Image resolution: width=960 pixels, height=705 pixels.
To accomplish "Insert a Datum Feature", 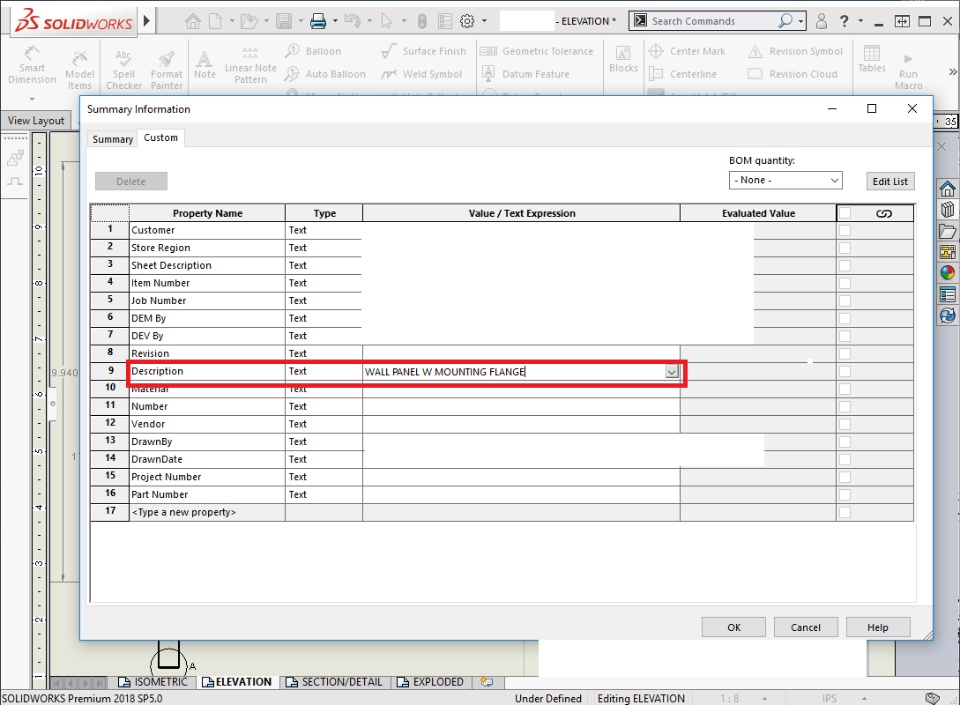I will (x=525, y=74).
